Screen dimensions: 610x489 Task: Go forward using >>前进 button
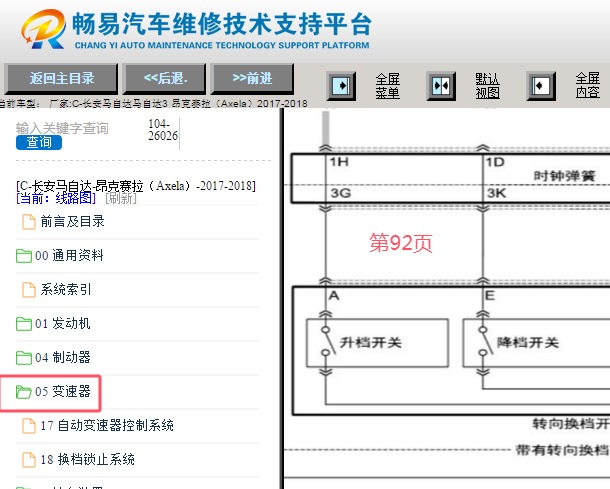[x=252, y=79]
